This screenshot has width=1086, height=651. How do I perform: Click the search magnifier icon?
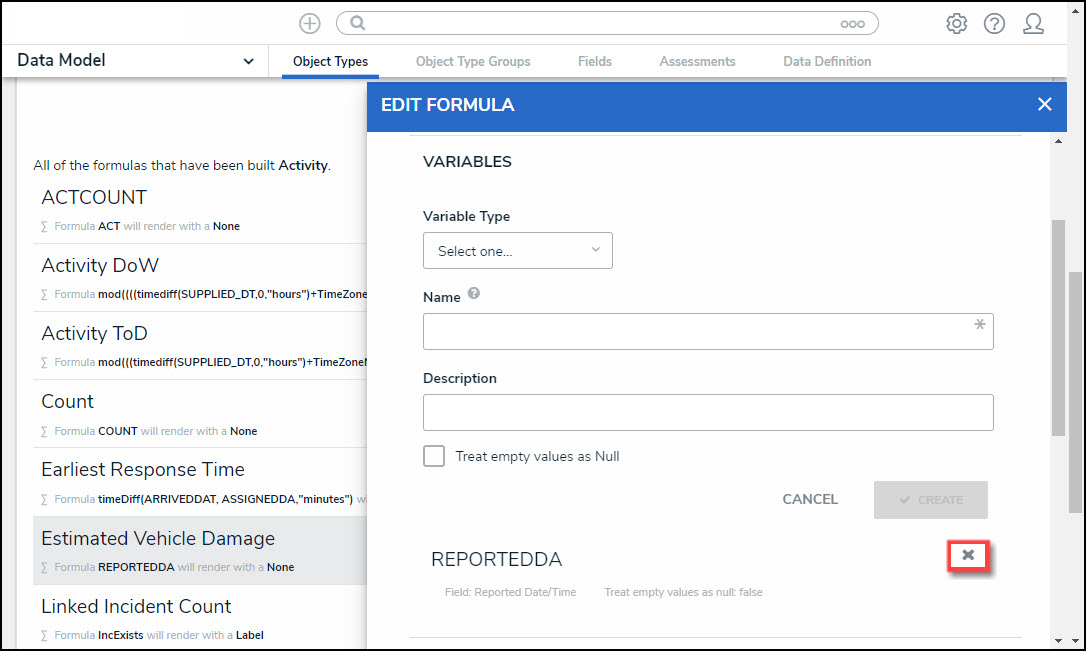coord(358,24)
